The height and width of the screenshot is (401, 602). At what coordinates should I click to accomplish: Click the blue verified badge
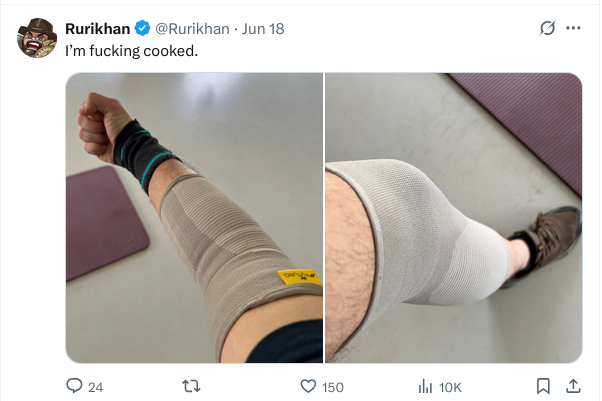pos(142,28)
